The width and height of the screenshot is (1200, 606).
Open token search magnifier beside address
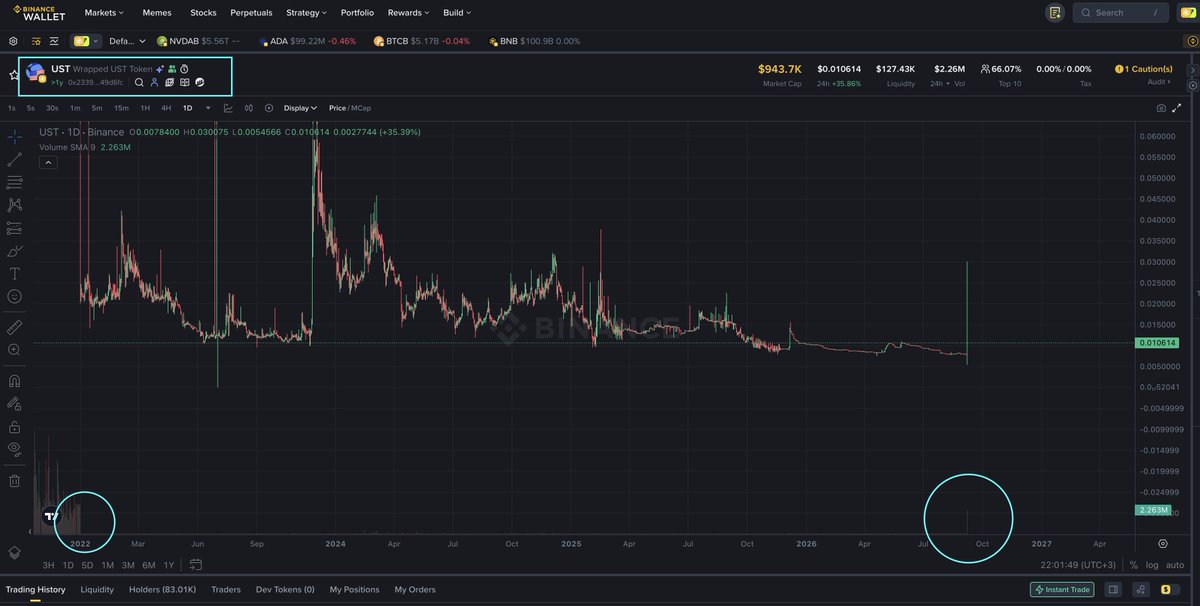pyautogui.click(x=139, y=83)
